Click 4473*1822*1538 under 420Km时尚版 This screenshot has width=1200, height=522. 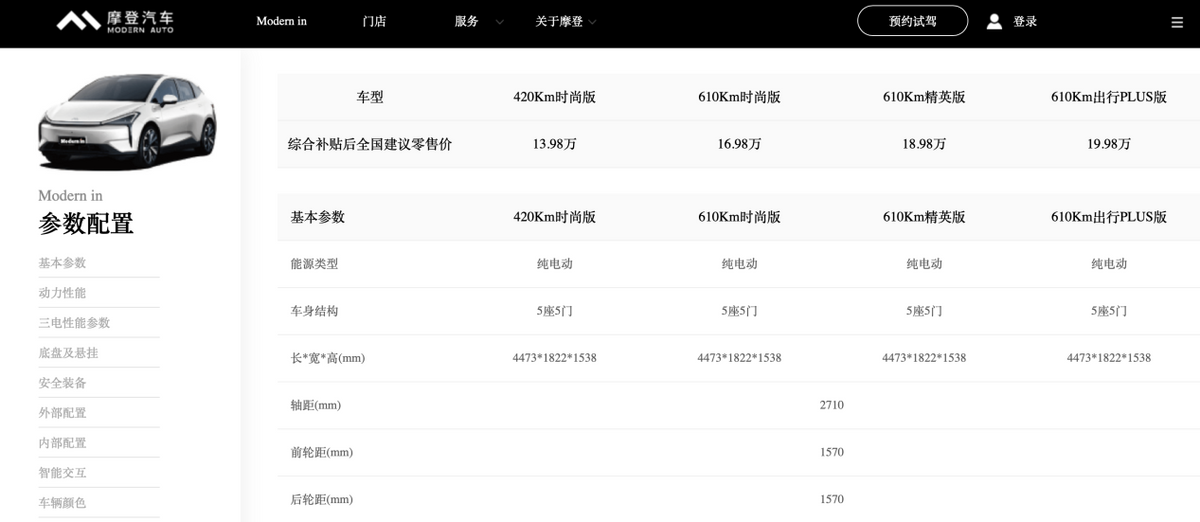tap(554, 358)
